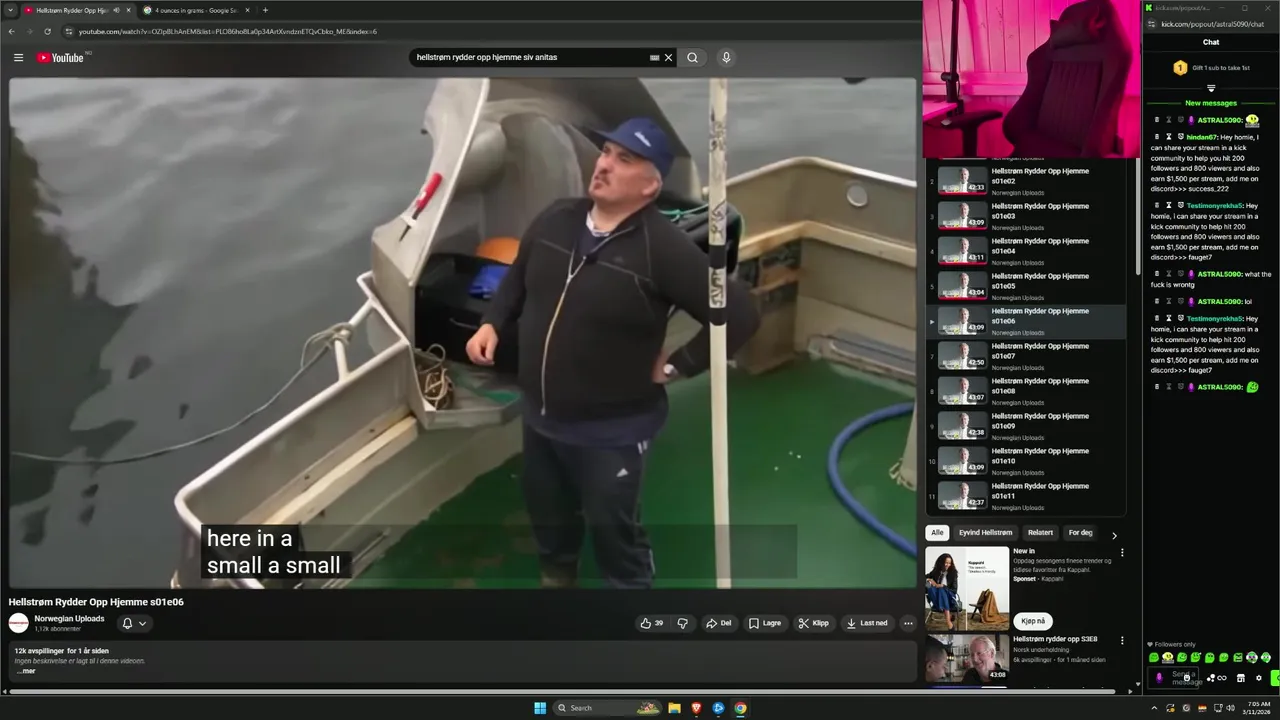This screenshot has width=1280, height=720.
Task: Select the Eyvind Hellstrøm filter chip
Action: pyautogui.click(x=985, y=533)
